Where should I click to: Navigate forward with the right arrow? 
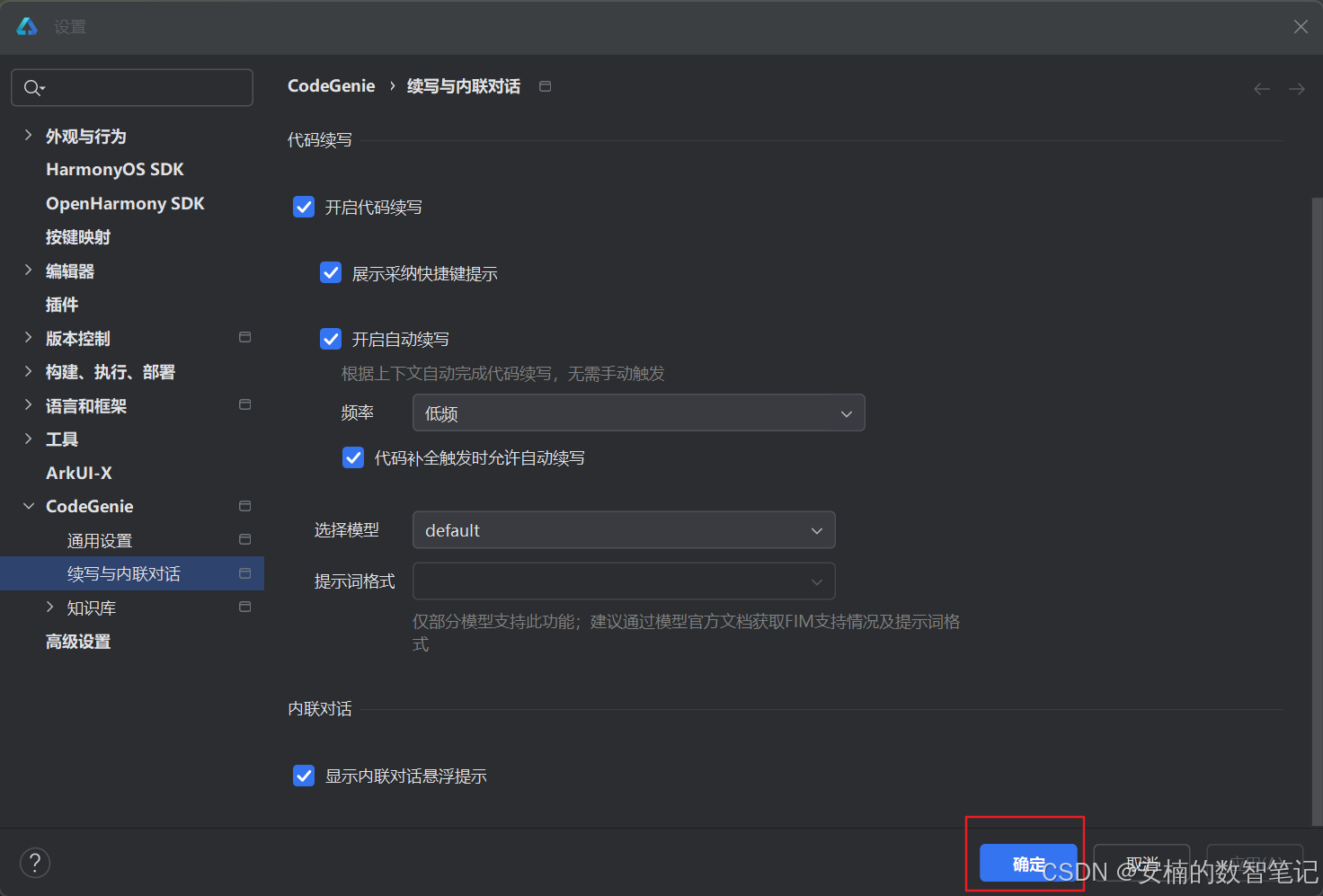tap(1297, 88)
